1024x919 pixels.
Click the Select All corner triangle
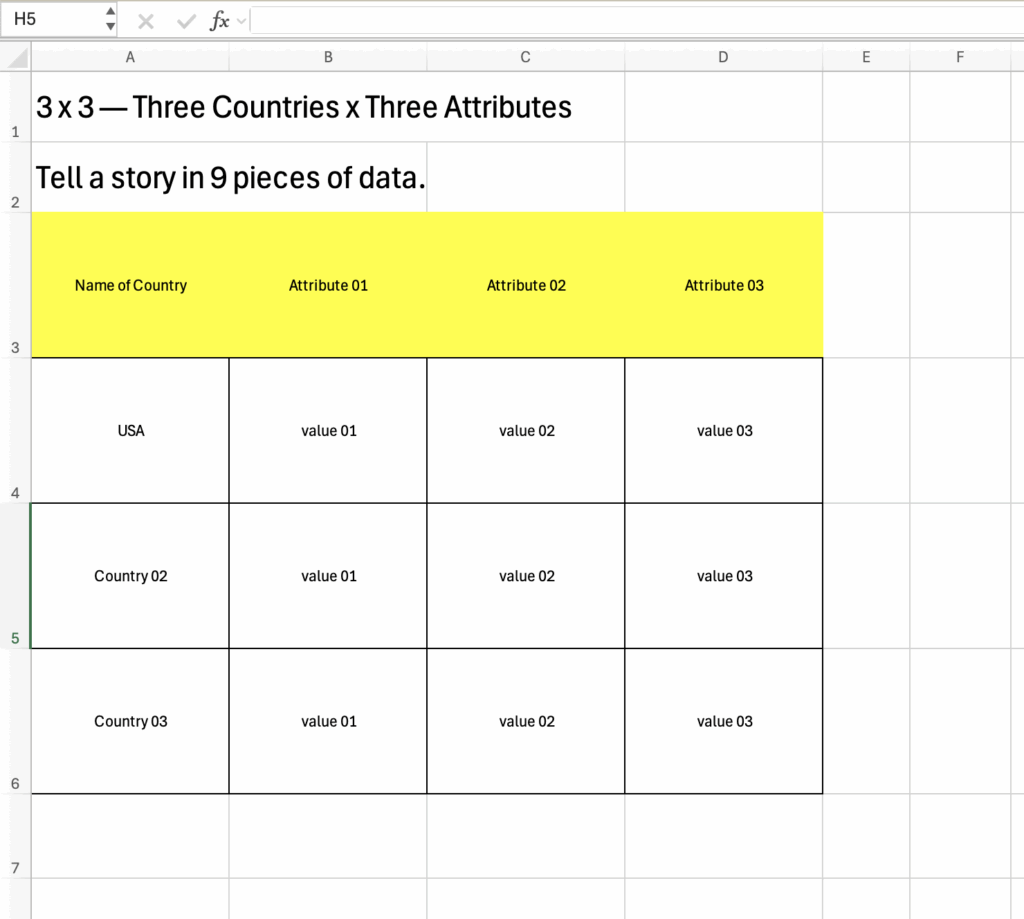click(x=17, y=58)
